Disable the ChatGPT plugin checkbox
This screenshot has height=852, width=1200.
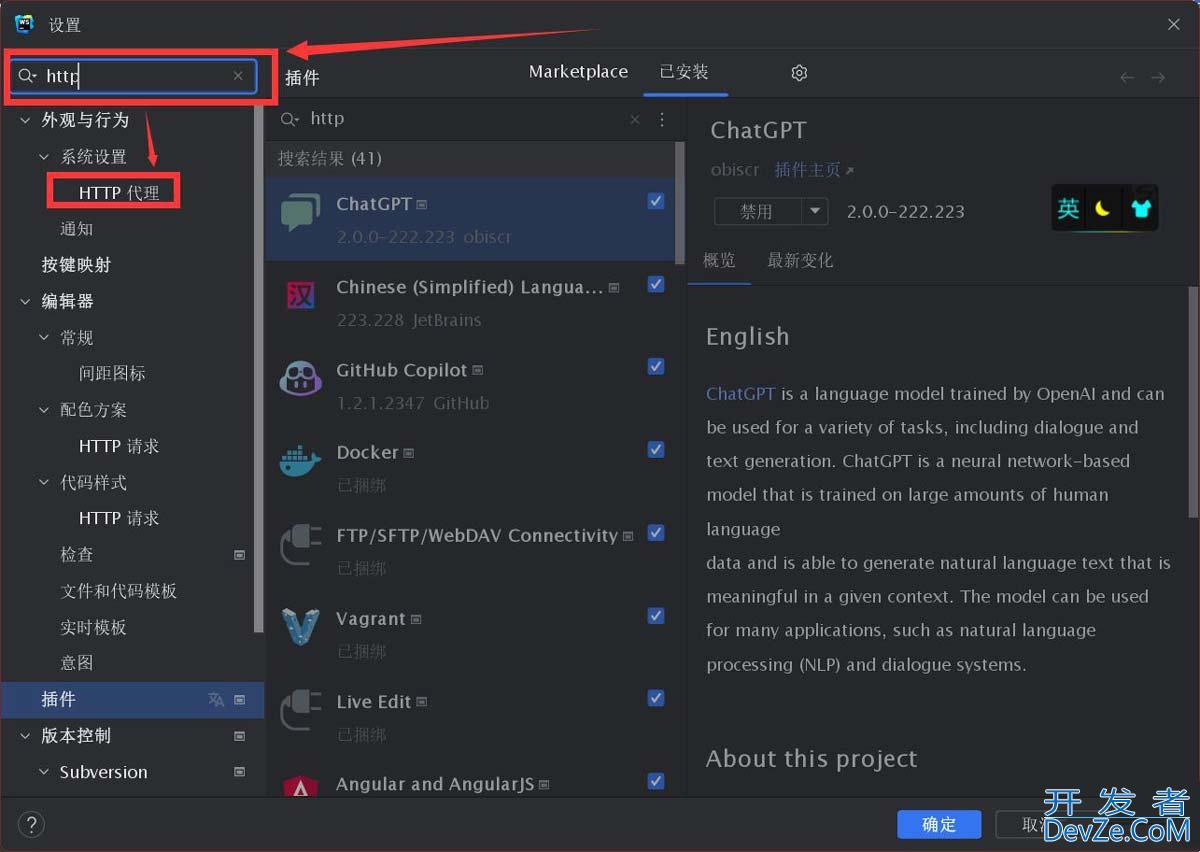click(x=656, y=201)
